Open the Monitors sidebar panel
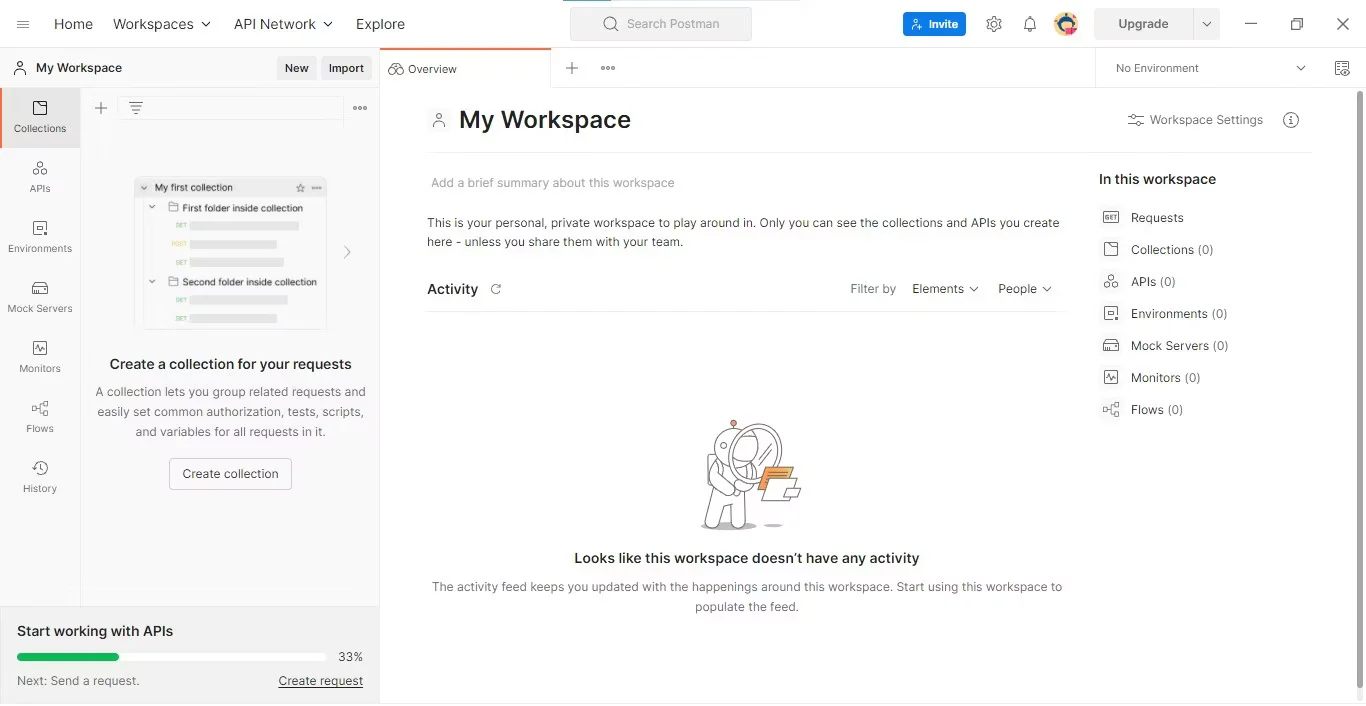This screenshot has width=1366, height=706. tap(40, 356)
